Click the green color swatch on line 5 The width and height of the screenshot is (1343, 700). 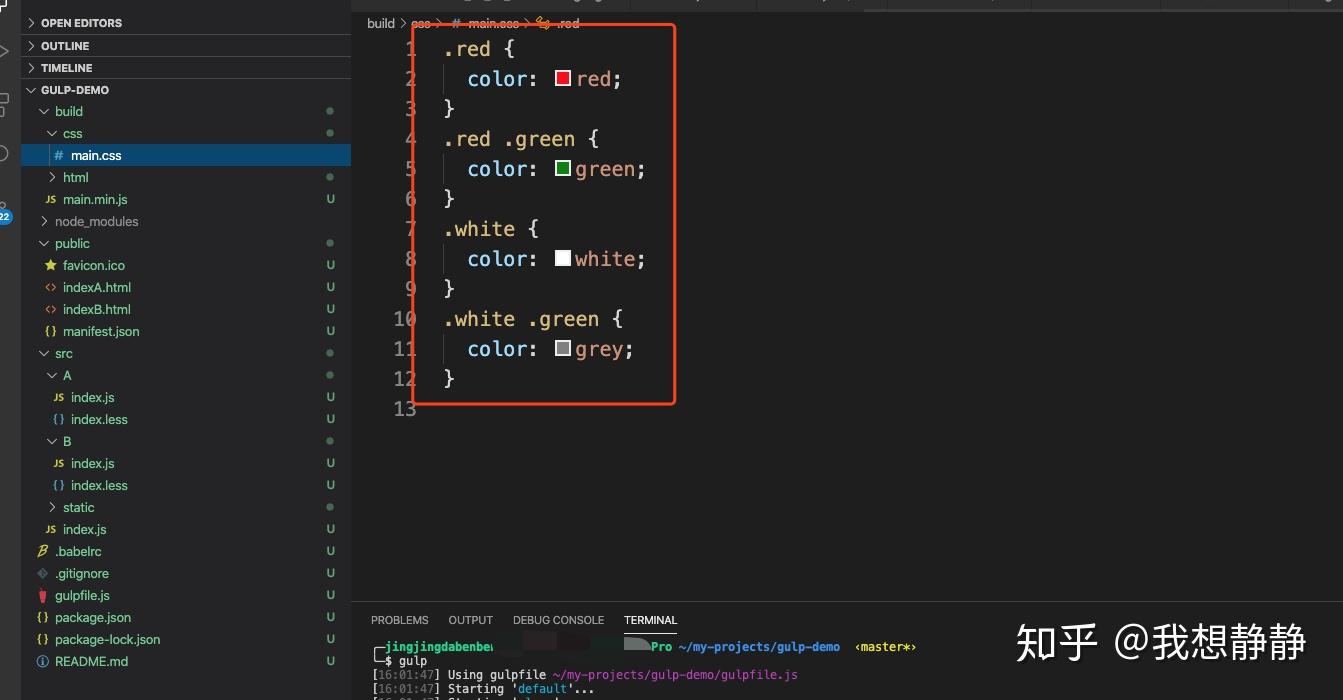[x=562, y=168]
